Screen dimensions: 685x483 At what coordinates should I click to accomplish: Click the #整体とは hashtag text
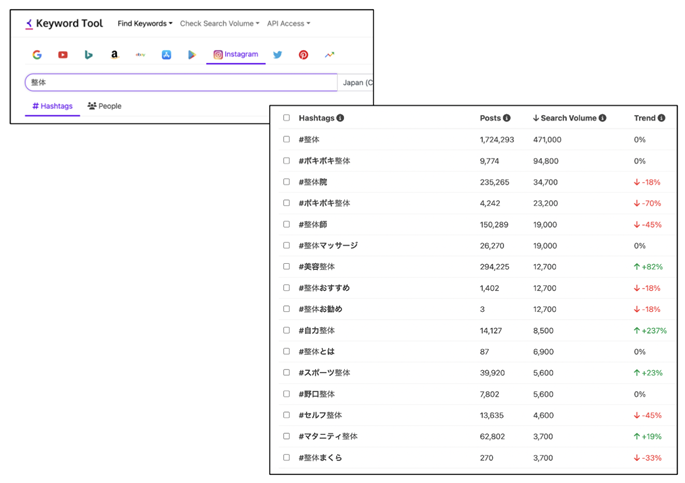[x=317, y=352]
